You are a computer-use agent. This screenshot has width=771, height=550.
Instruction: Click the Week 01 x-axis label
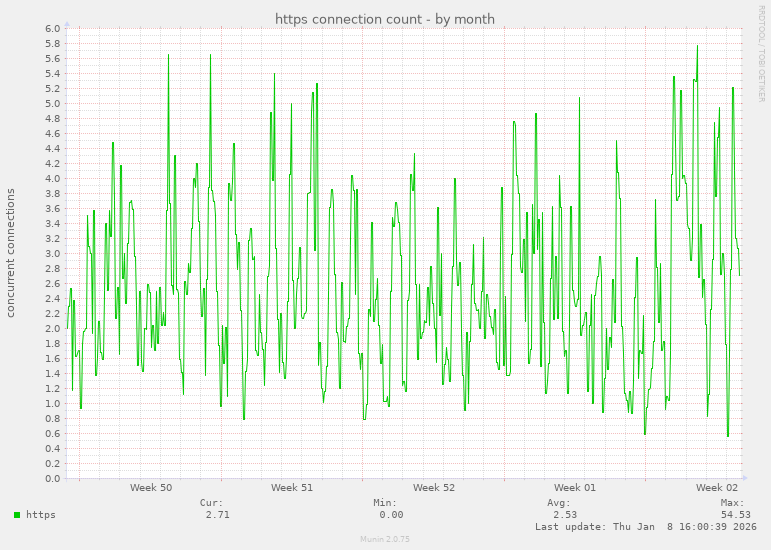click(x=575, y=488)
